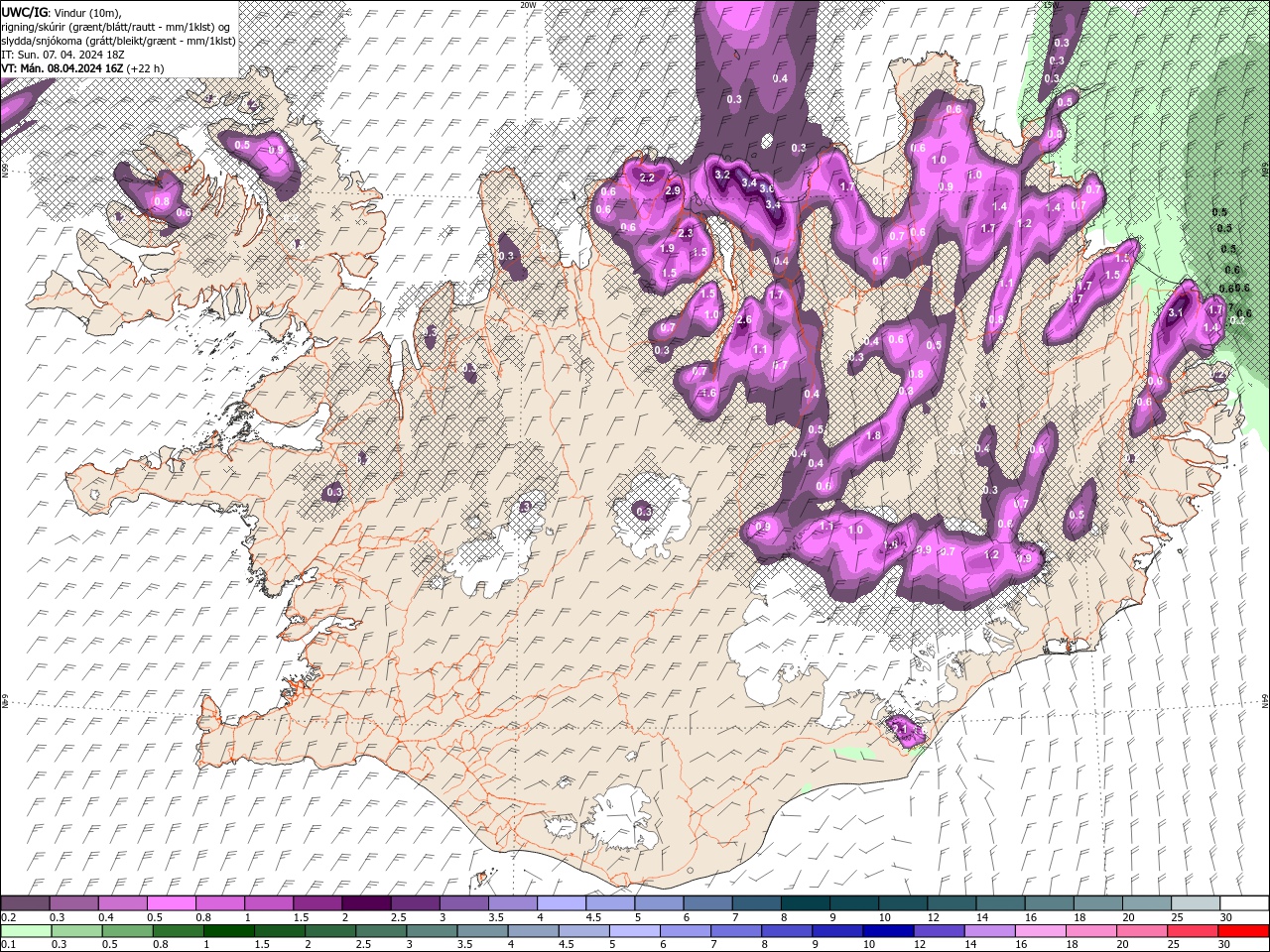Click the darkest green 1–1.5 swatch in the lower legend row
This screenshot has height=952, width=1270.
[229, 931]
